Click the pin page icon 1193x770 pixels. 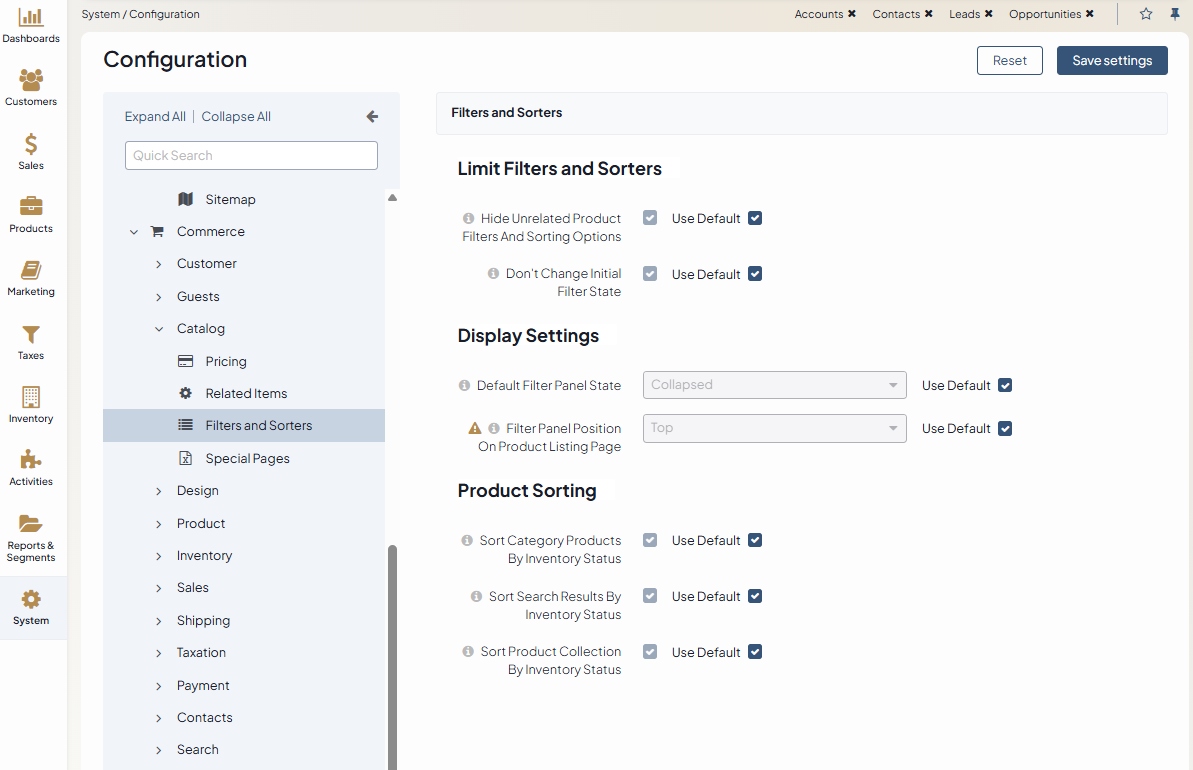coord(1175,14)
